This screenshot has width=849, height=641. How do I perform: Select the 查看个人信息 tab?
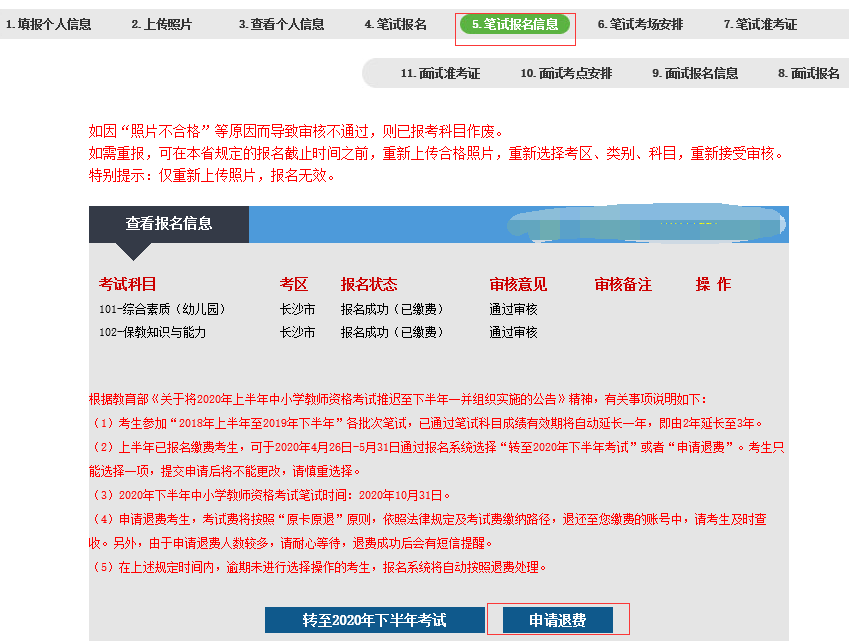pos(281,24)
